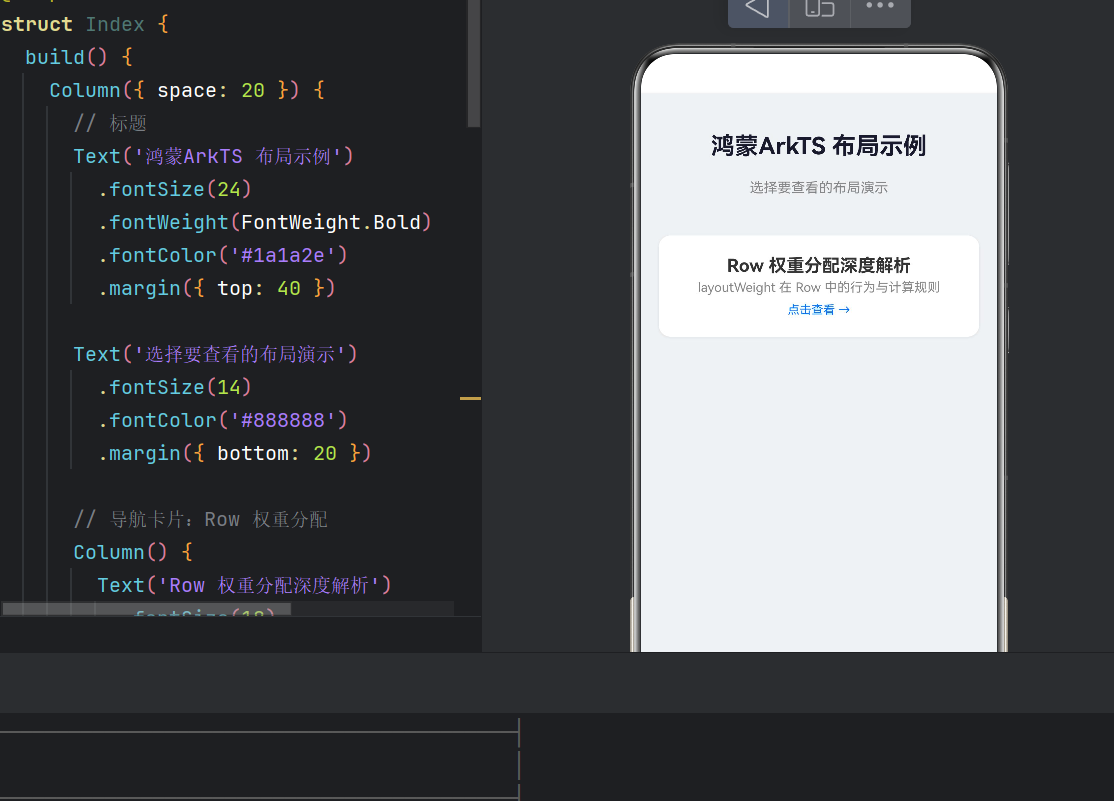The image size is (1114, 801).
Task: Click the .fontWeight(FontWeight.Bold) line
Action: click(x=265, y=222)
